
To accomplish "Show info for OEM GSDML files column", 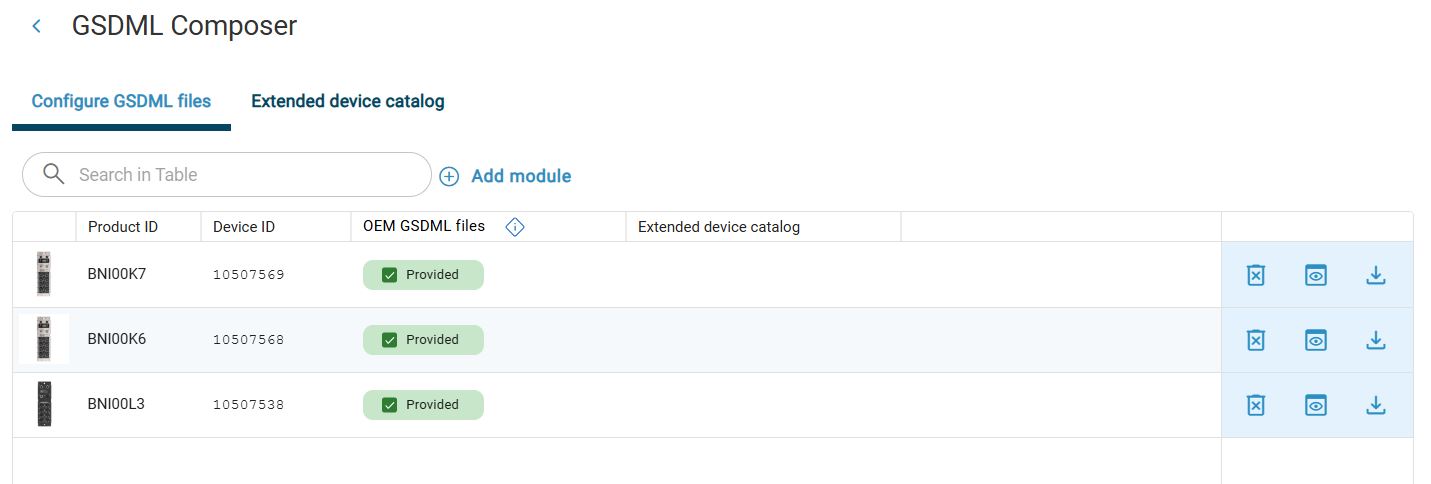I will coord(515,227).
